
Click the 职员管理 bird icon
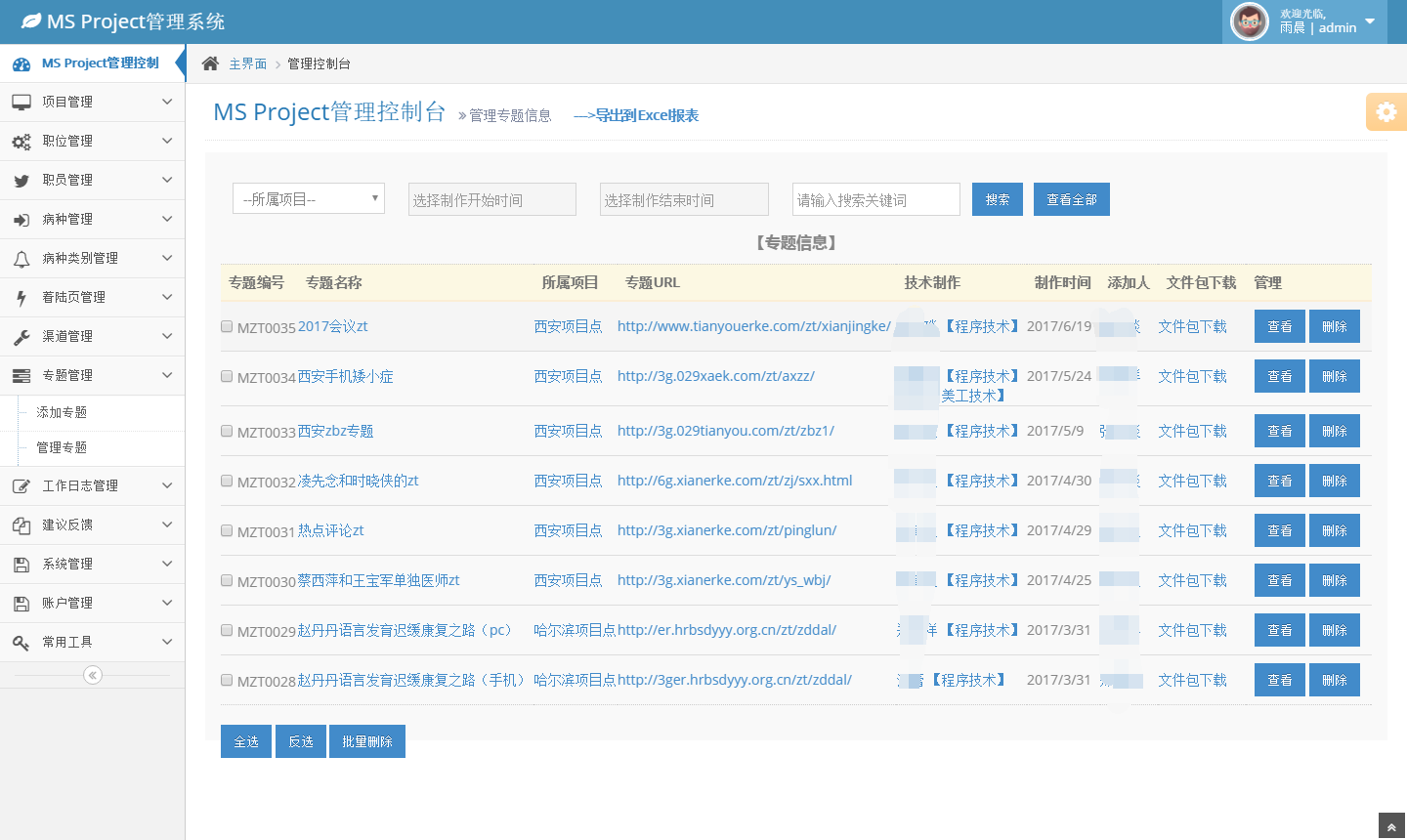coord(21,180)
